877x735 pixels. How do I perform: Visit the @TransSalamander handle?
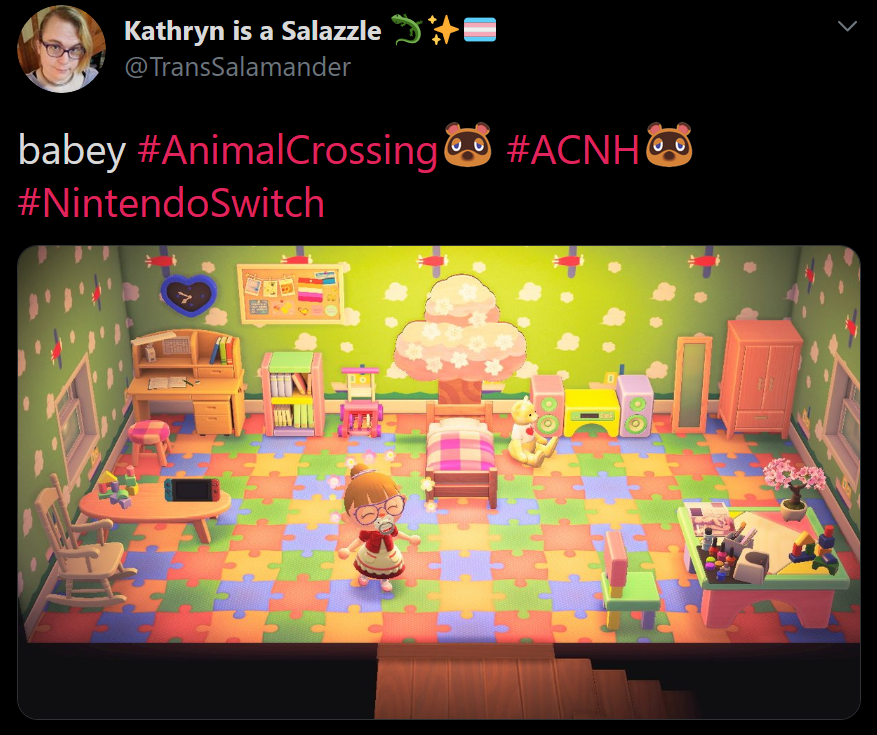point(238,68)
